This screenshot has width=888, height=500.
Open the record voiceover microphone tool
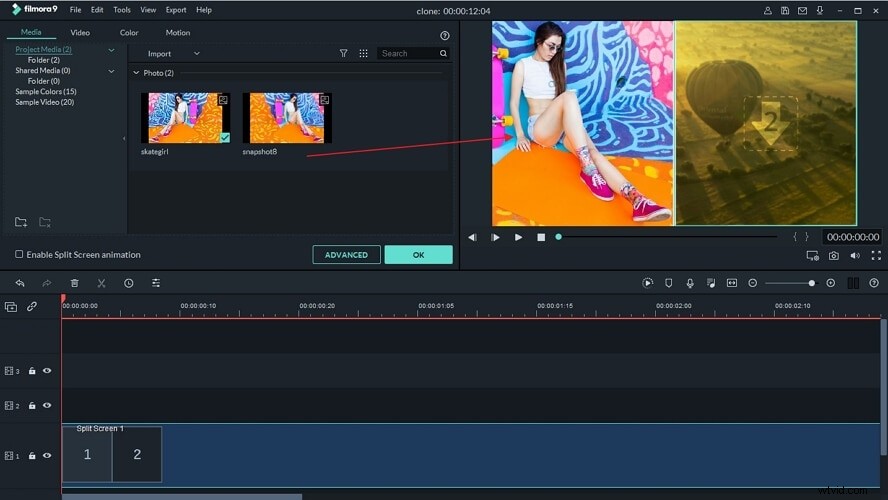point(690,283)
